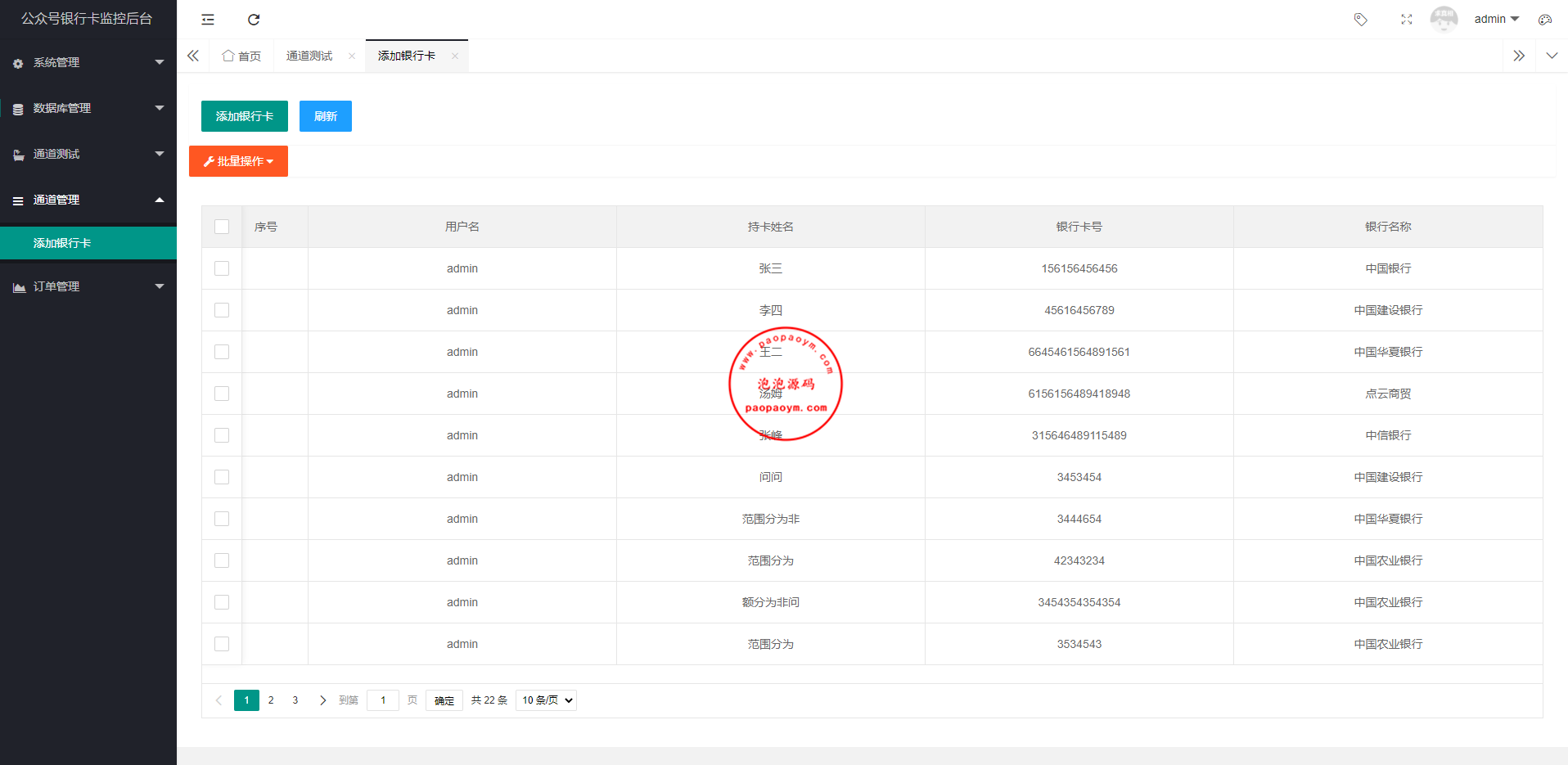Screen dimensions: 1568x765
Task: Open the tag note icon in header
Action: click(1360, 20)
